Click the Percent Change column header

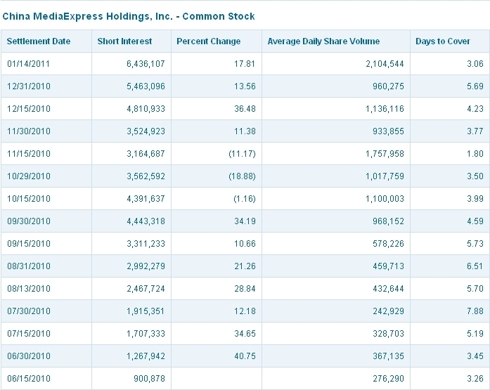208,41
